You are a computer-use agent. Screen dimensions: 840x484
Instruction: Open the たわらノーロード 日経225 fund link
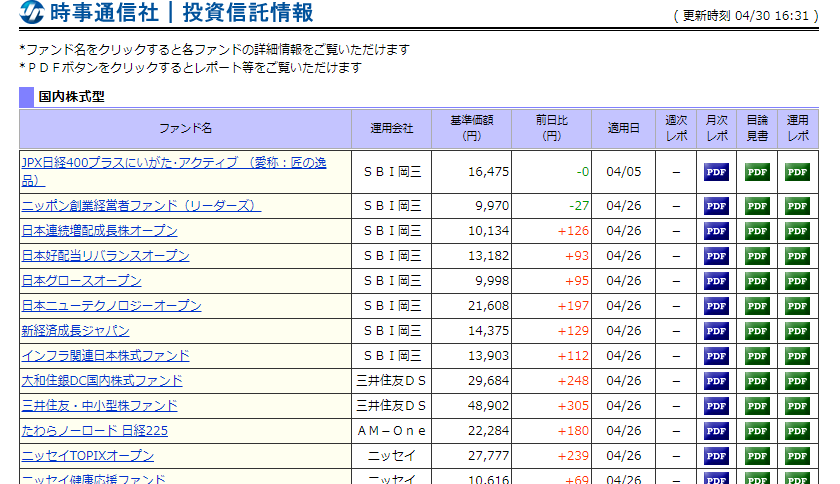tap(94, 431)
